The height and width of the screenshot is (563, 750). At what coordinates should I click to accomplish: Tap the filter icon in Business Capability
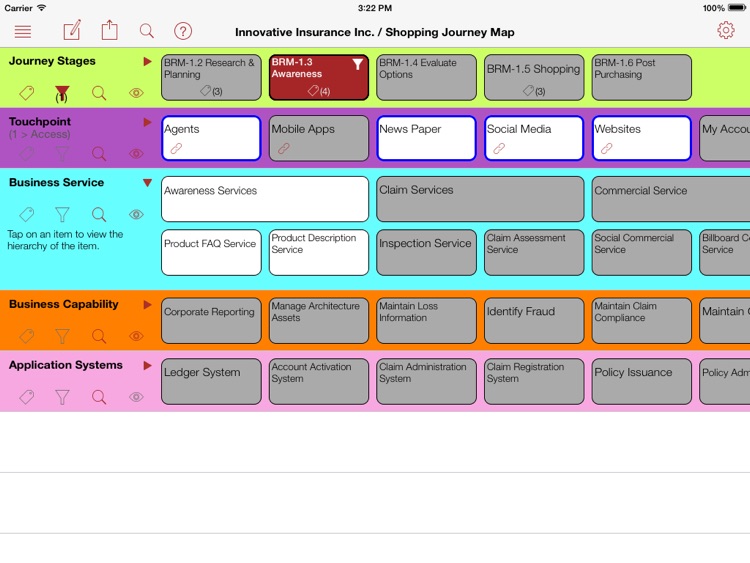62,336
